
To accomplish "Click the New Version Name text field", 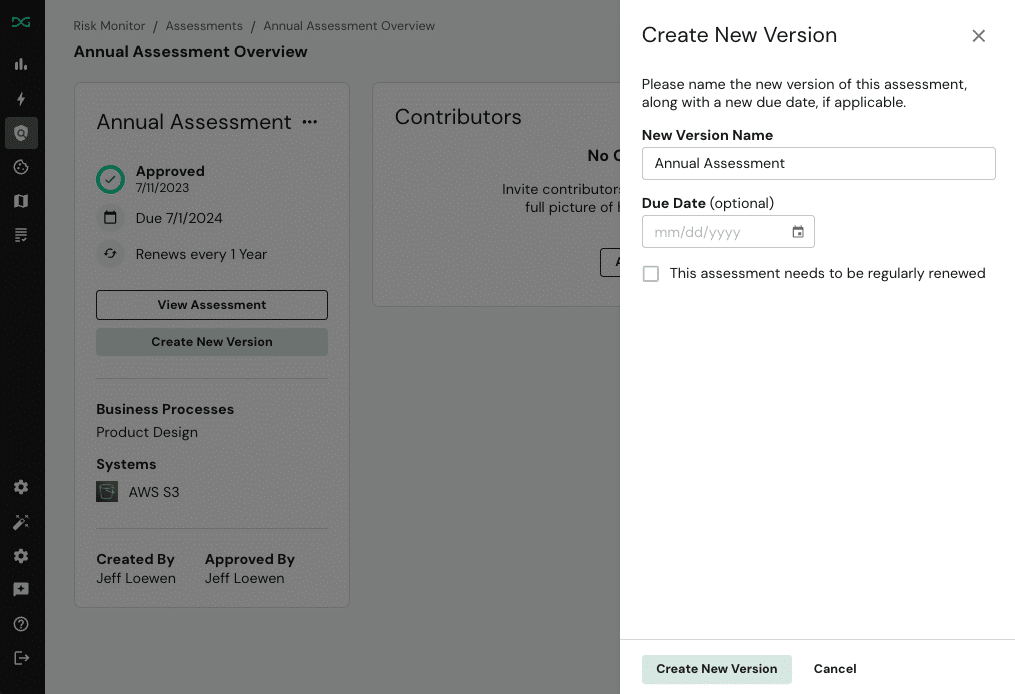I will 818,164.
